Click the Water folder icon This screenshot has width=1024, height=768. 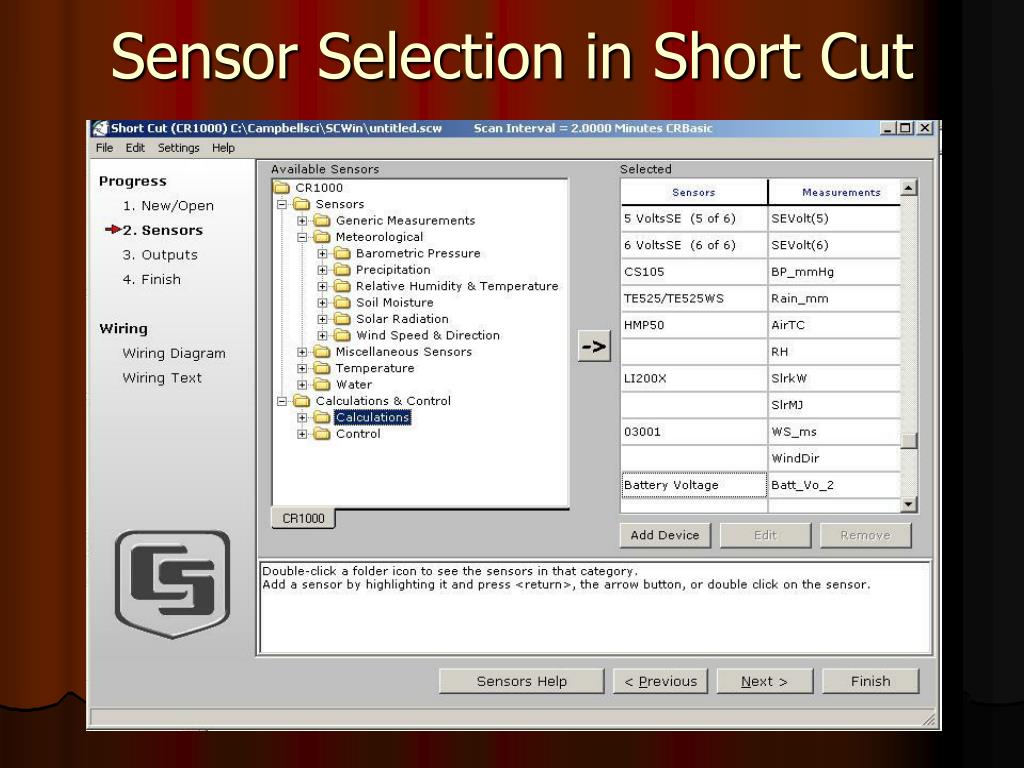[x=322, y=385]
